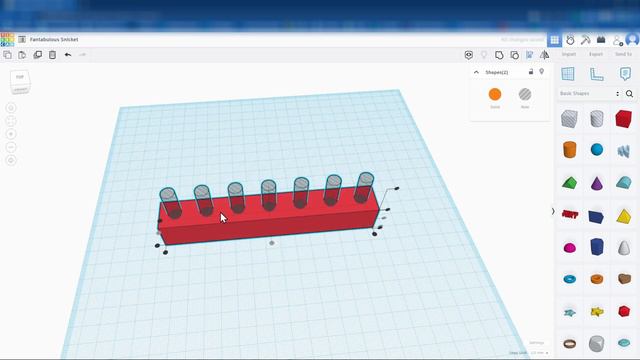Open the Snap Grid dropdown

click(x=539, y=353)
